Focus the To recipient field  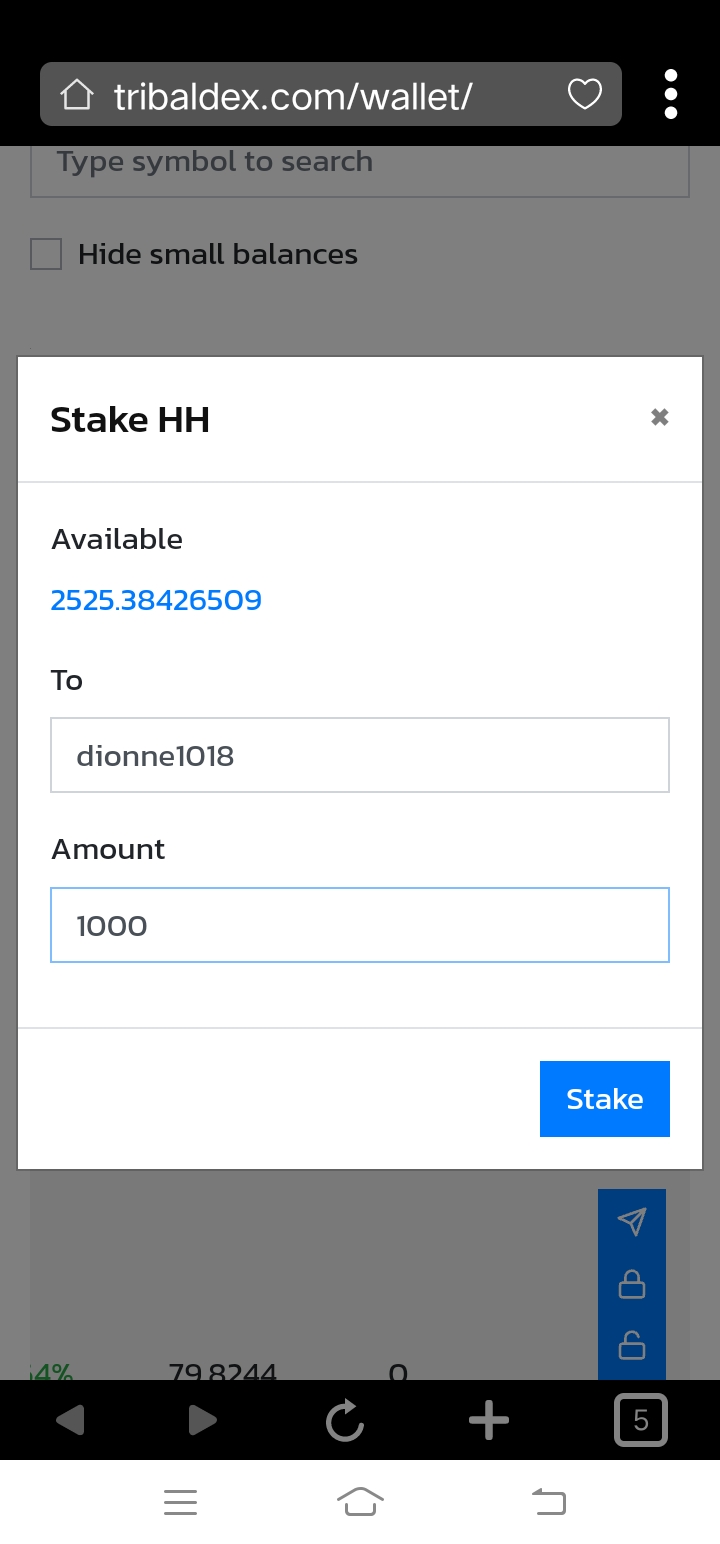point(360,755)
